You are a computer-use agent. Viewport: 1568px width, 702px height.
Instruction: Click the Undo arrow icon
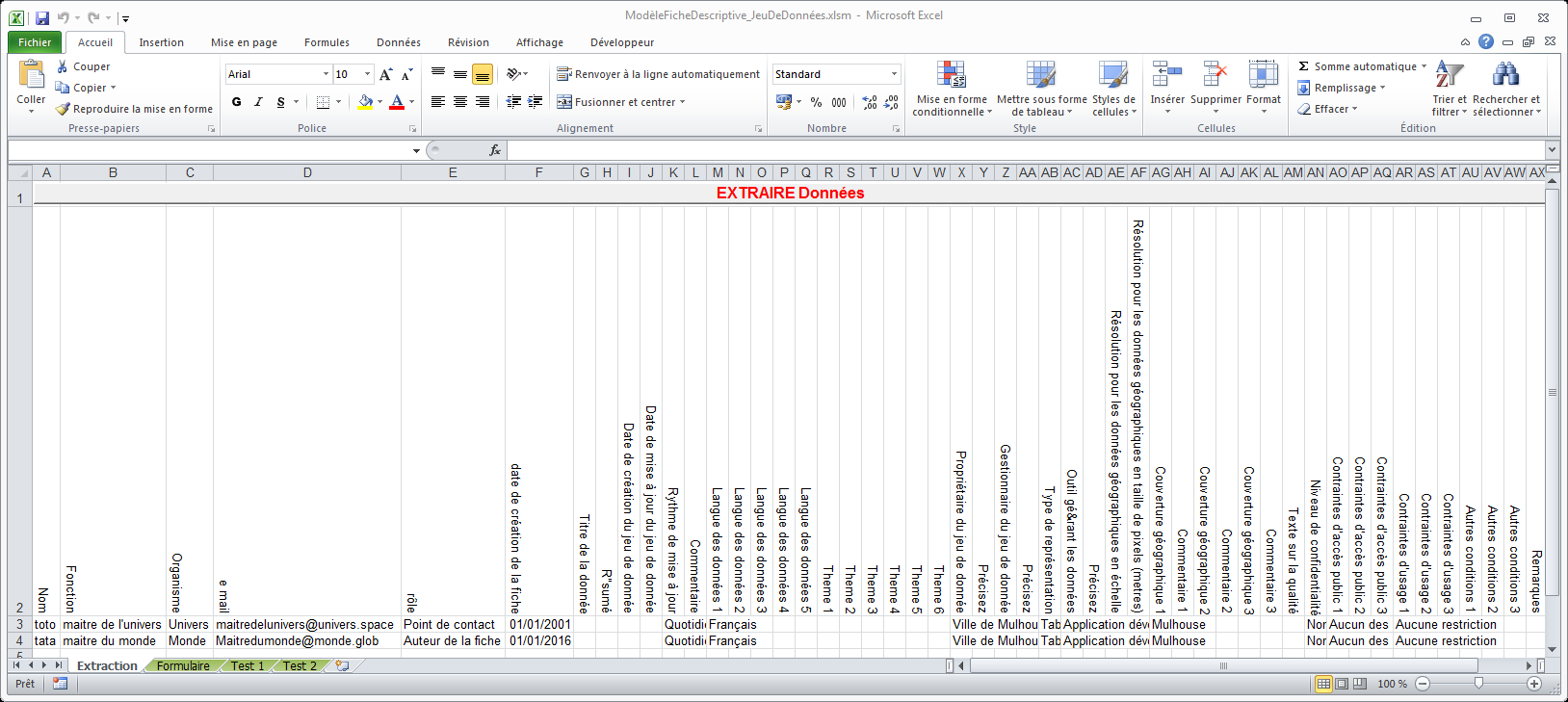point(64,17)
